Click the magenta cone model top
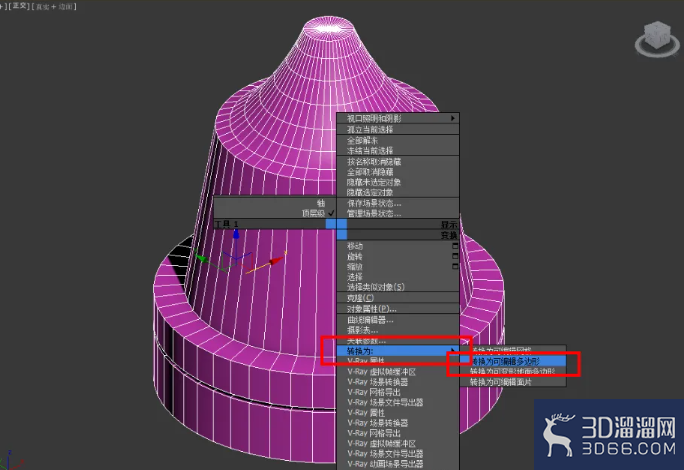Viewport: 684px width, 470px height. click(x=327, y=28)
